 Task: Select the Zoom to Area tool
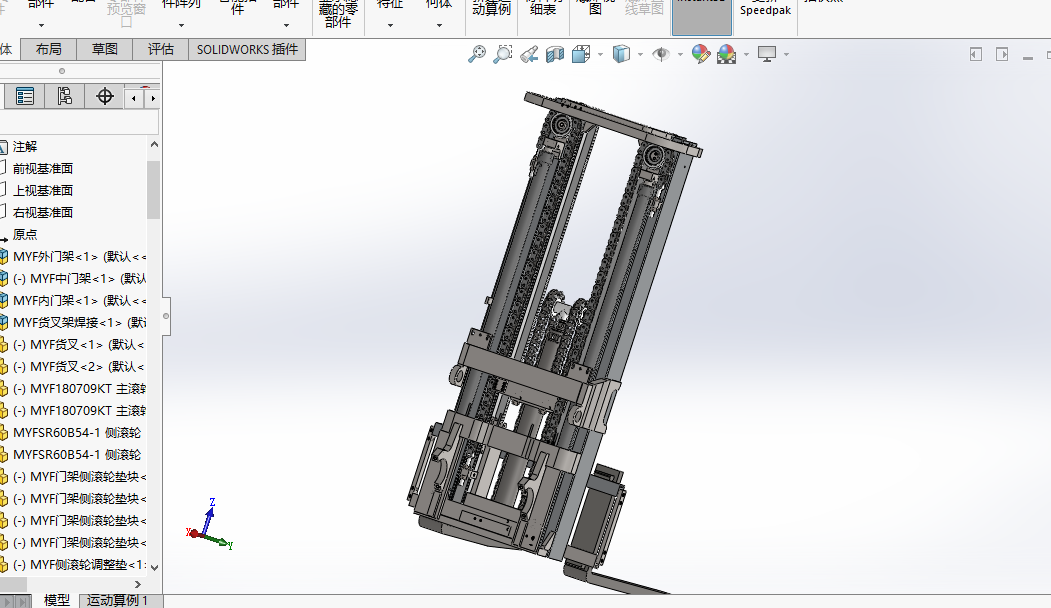(503, 54)
